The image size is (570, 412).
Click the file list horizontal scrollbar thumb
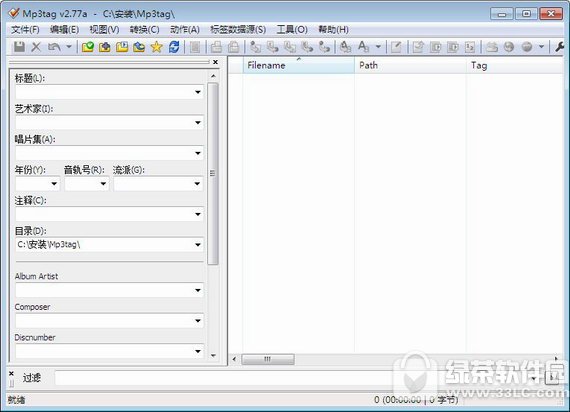268,359
